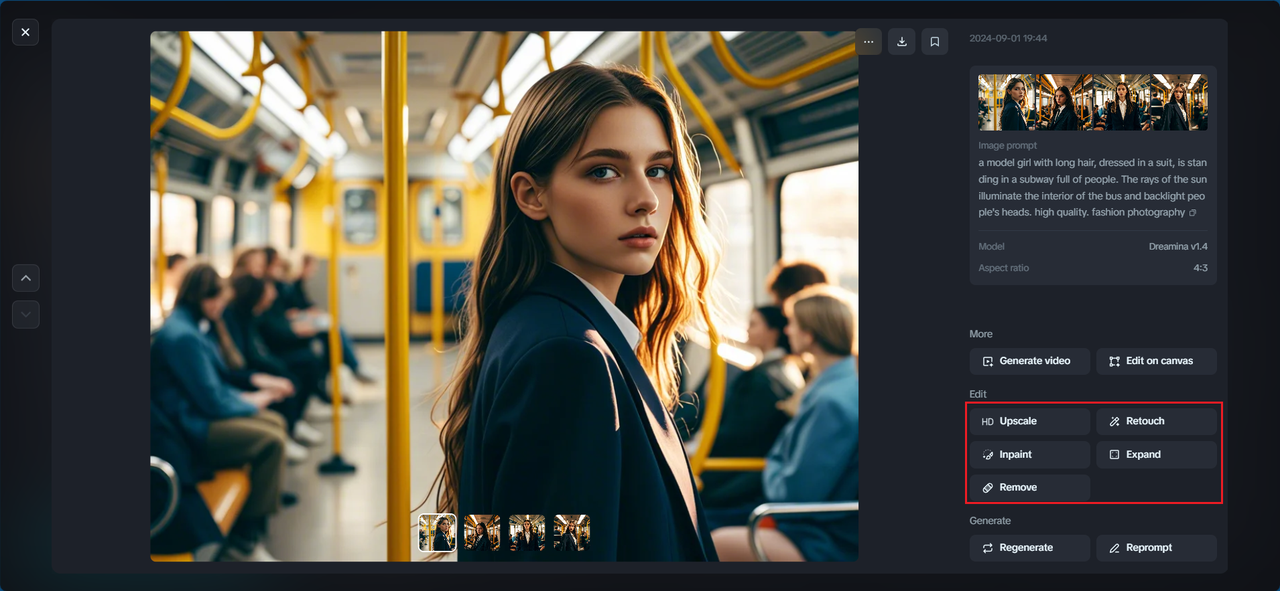Use the Remove eraser tool
Viewport: 1280px width, 591px height.
coord(1029,488)
